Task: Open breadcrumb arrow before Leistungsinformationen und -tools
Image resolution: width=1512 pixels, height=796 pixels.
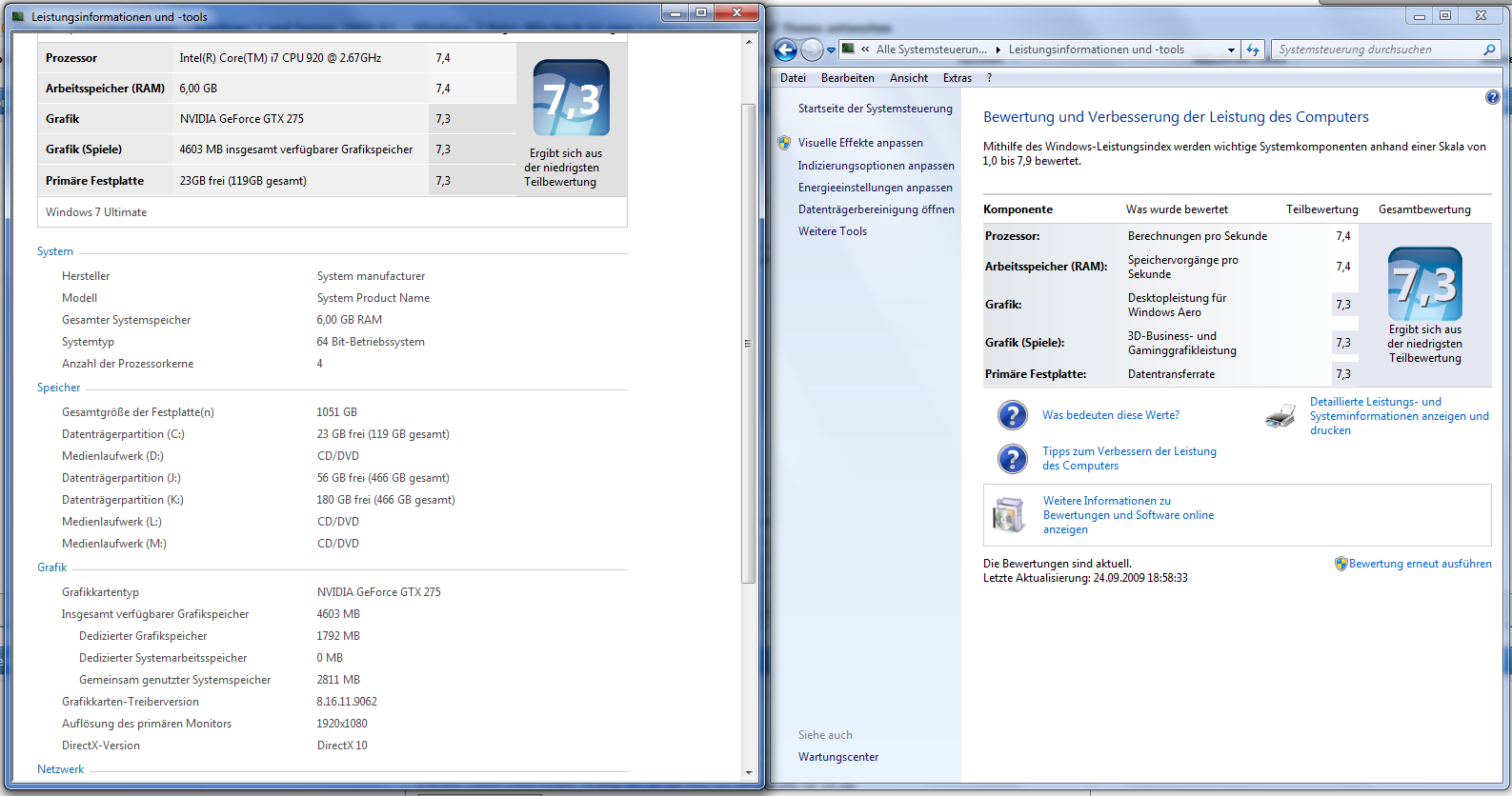Action: pos(998,50)
